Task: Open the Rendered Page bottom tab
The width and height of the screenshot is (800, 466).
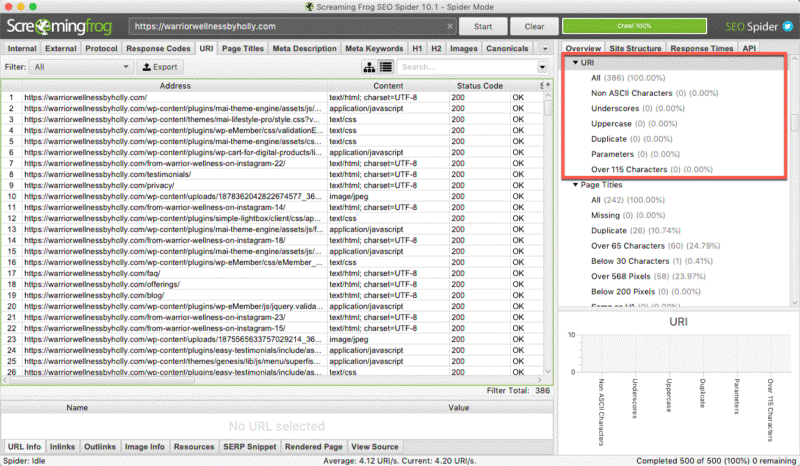Action: tap(314, 447)
